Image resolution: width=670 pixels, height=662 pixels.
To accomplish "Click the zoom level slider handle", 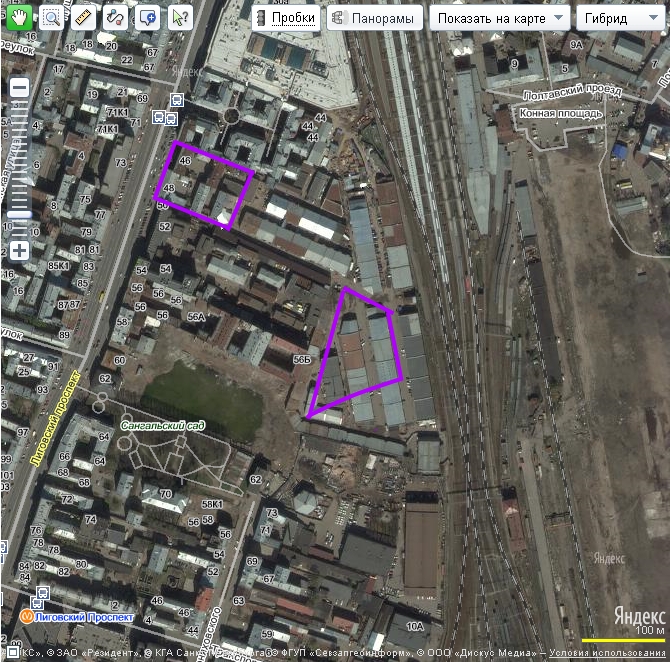I will coord(19,213).
